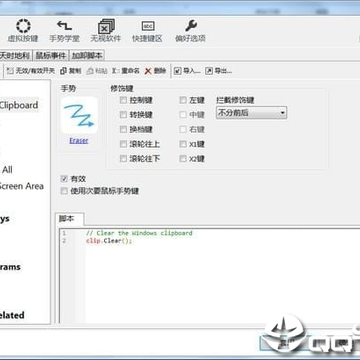Select the All item in left list
The width and height of the screenshot is (360, 360).
pos(7,170)
